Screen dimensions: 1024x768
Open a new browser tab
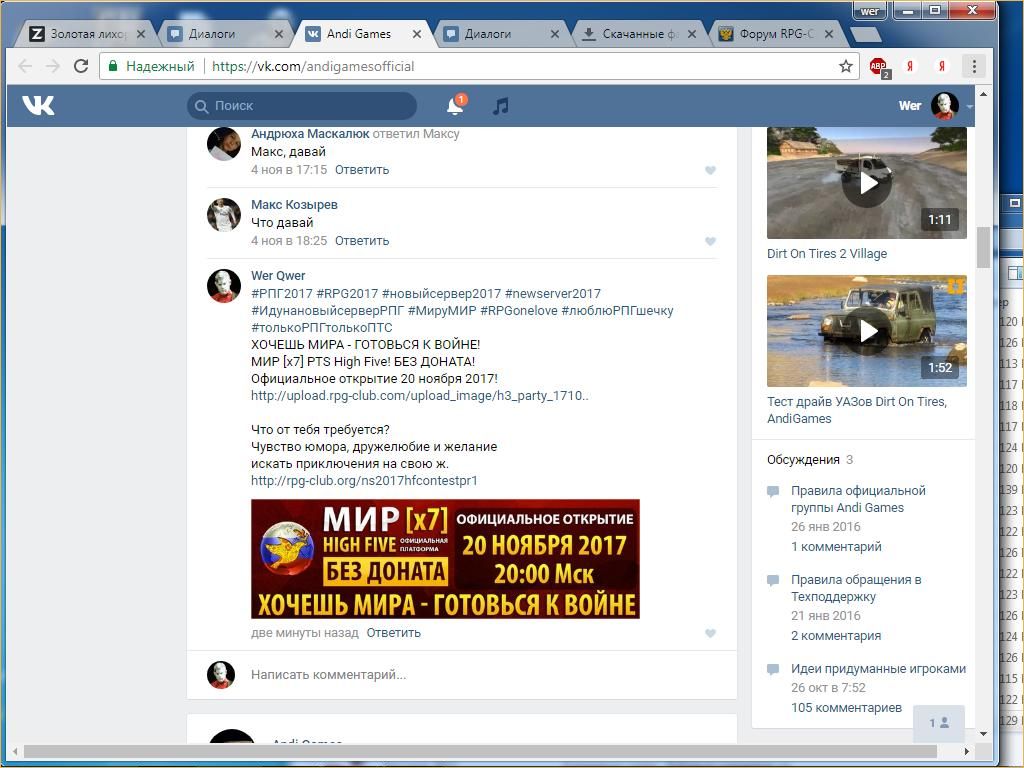point(865,34)
